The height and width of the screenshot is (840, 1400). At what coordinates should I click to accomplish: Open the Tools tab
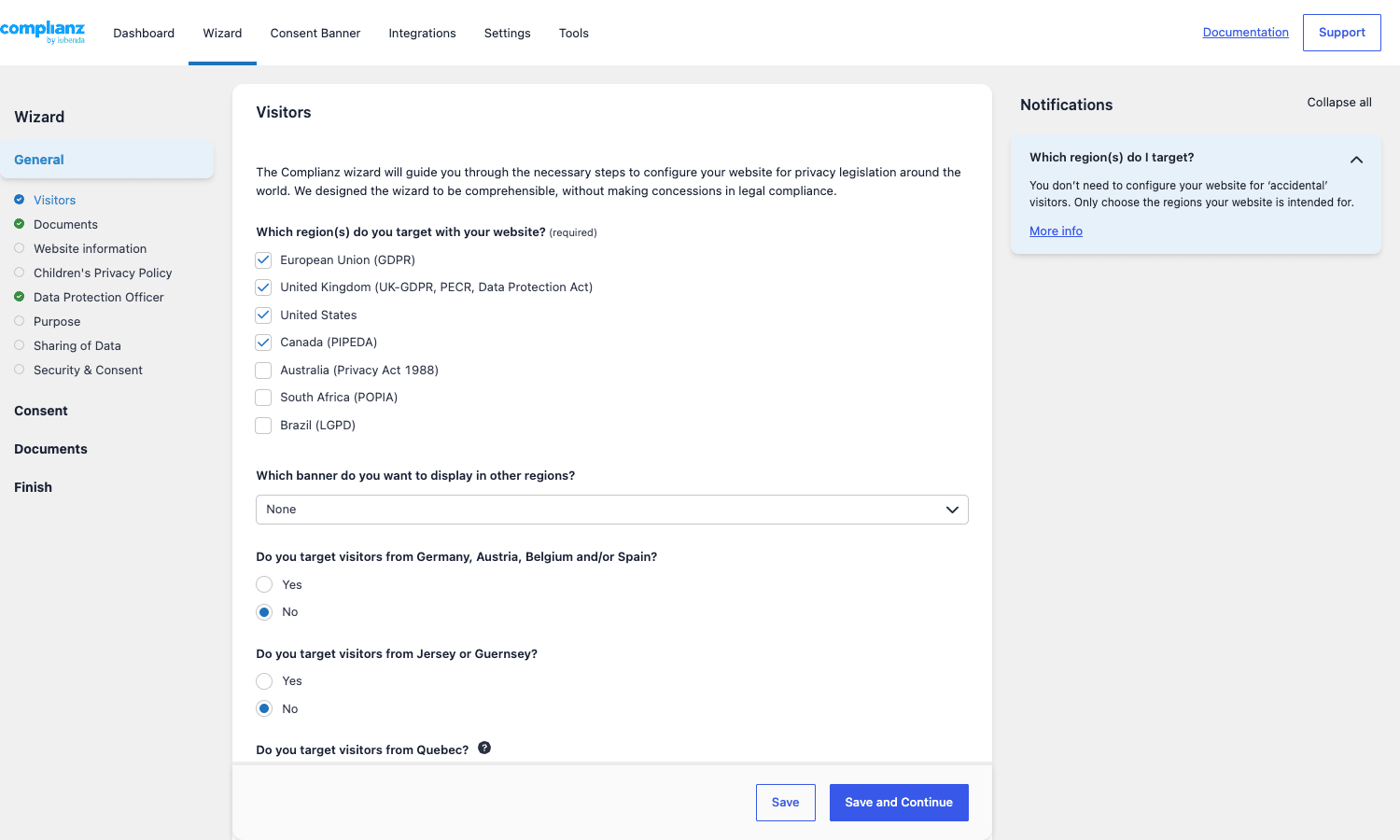point(574,33)
